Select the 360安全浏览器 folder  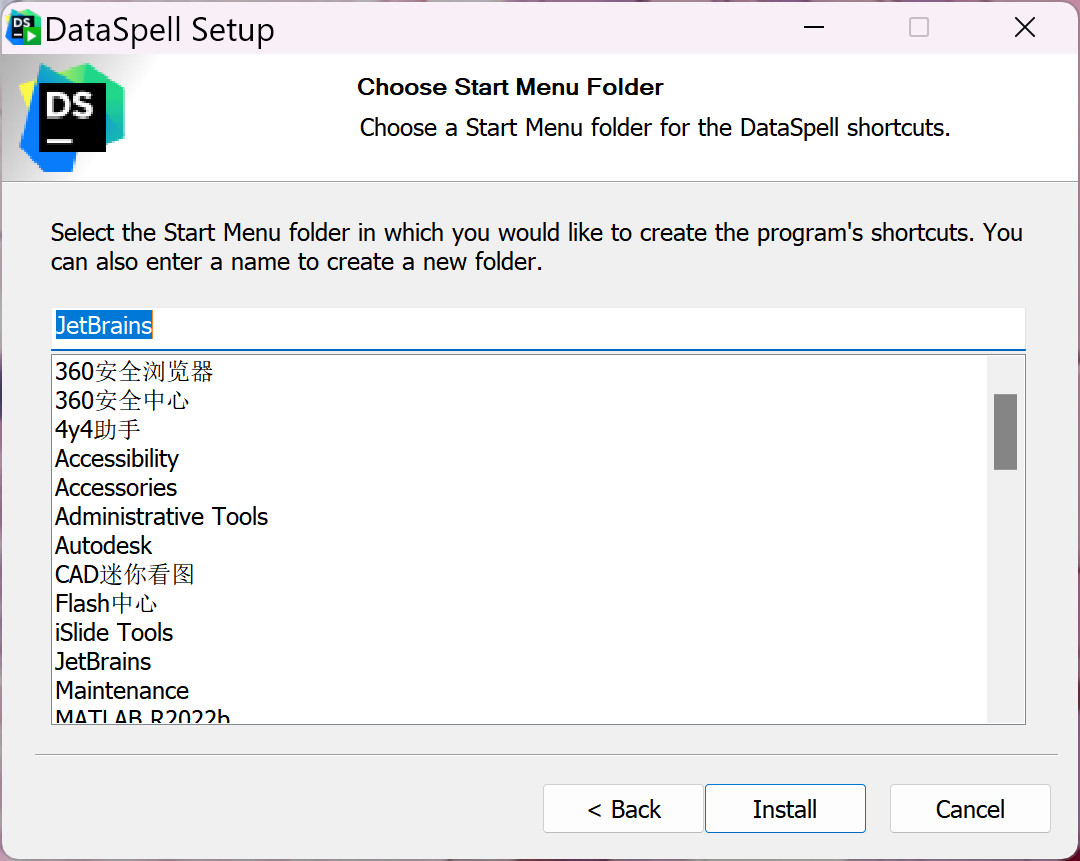pyautogui.click(x=134, y=372)
